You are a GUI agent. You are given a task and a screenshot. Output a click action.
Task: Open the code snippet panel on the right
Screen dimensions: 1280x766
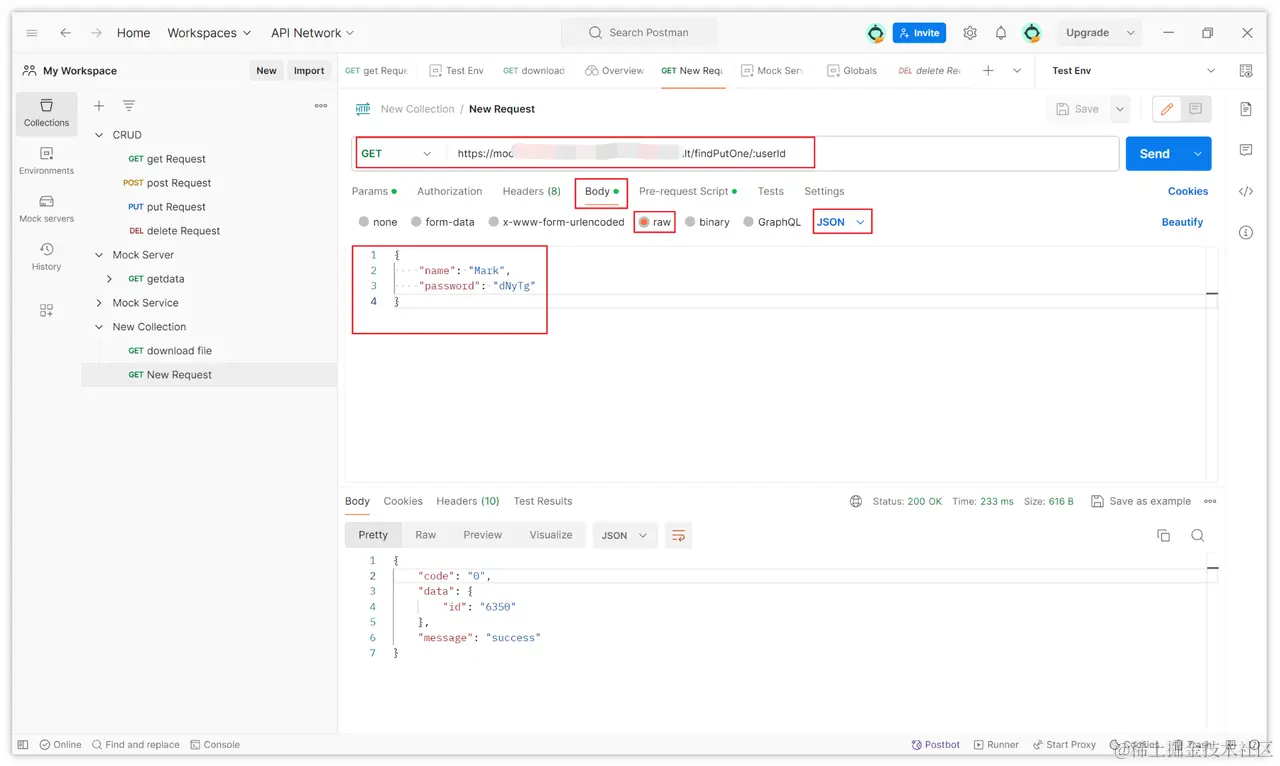tap(1244, 191)
